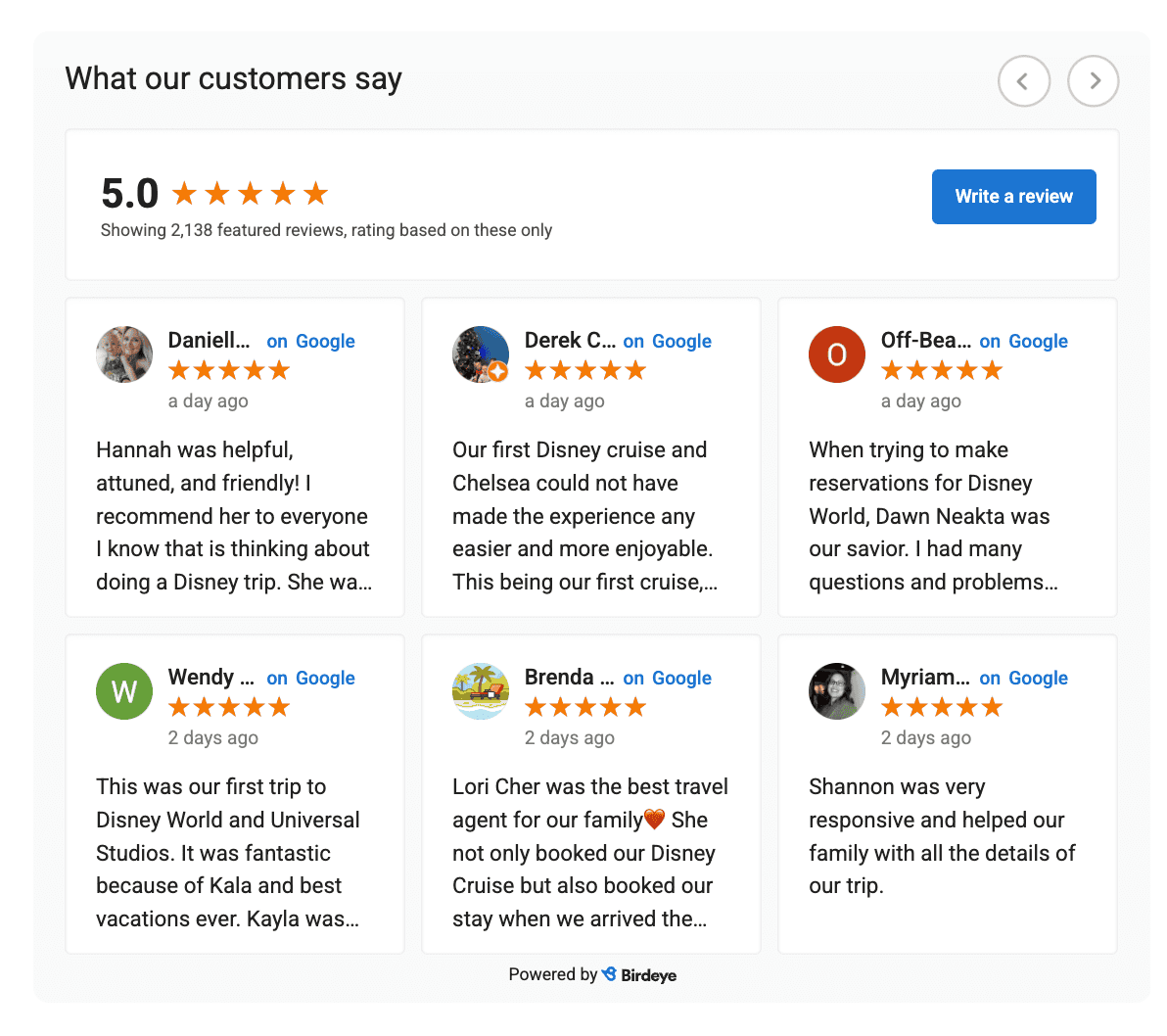Click Derek C's profile picture
Image resolution: width=1167 pixels, height=1036 pixels.
click(x=481, y=354)
